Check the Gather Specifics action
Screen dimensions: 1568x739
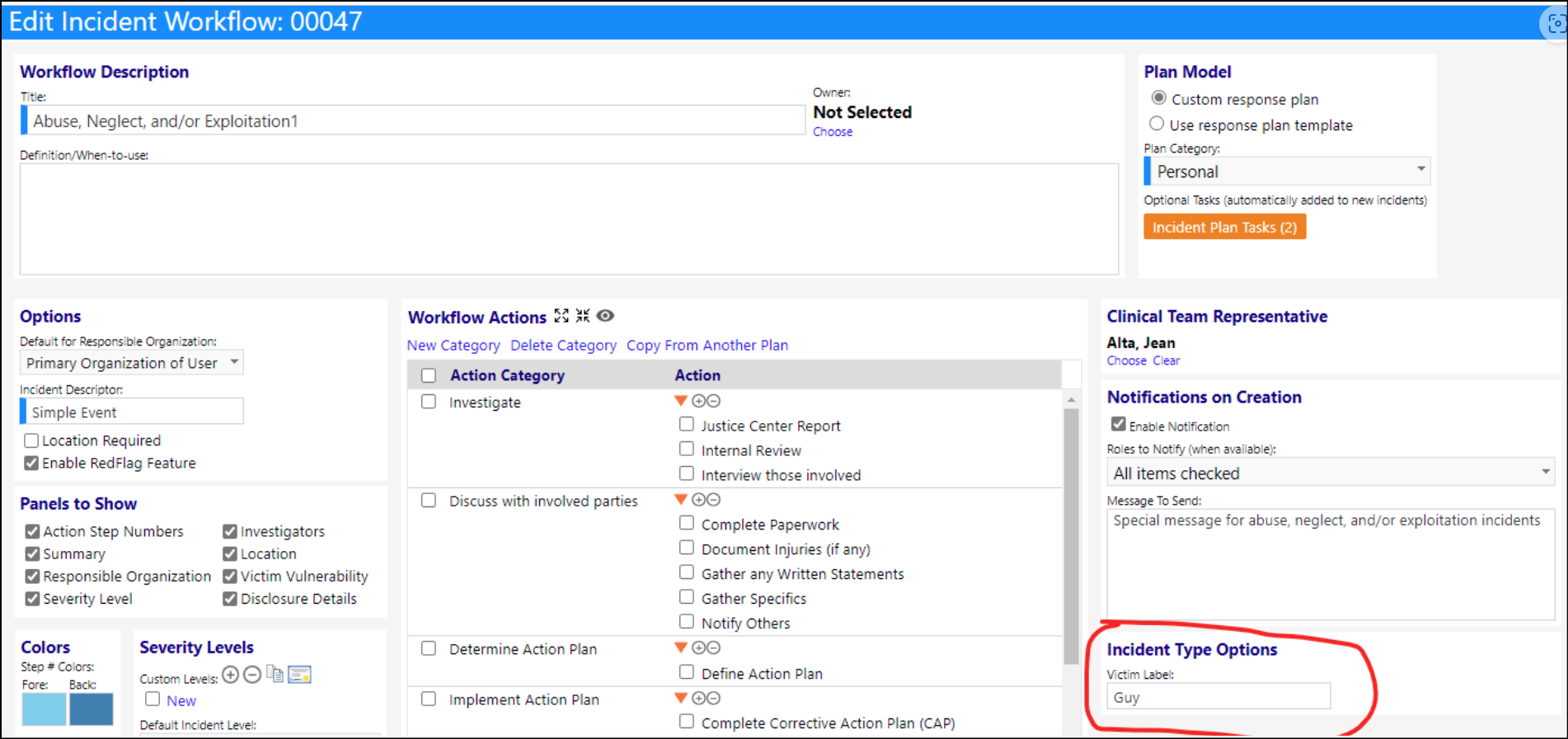(686, 596)
